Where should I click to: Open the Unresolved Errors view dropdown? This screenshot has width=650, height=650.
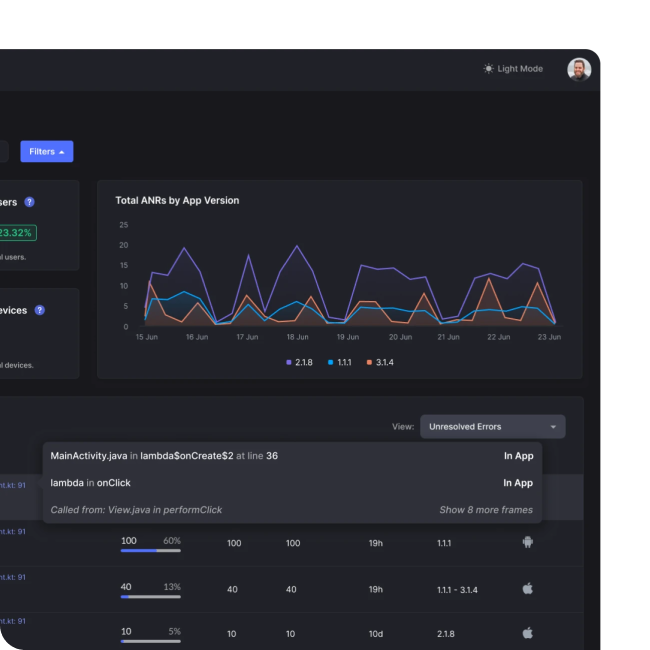click(x=492, y=427)
